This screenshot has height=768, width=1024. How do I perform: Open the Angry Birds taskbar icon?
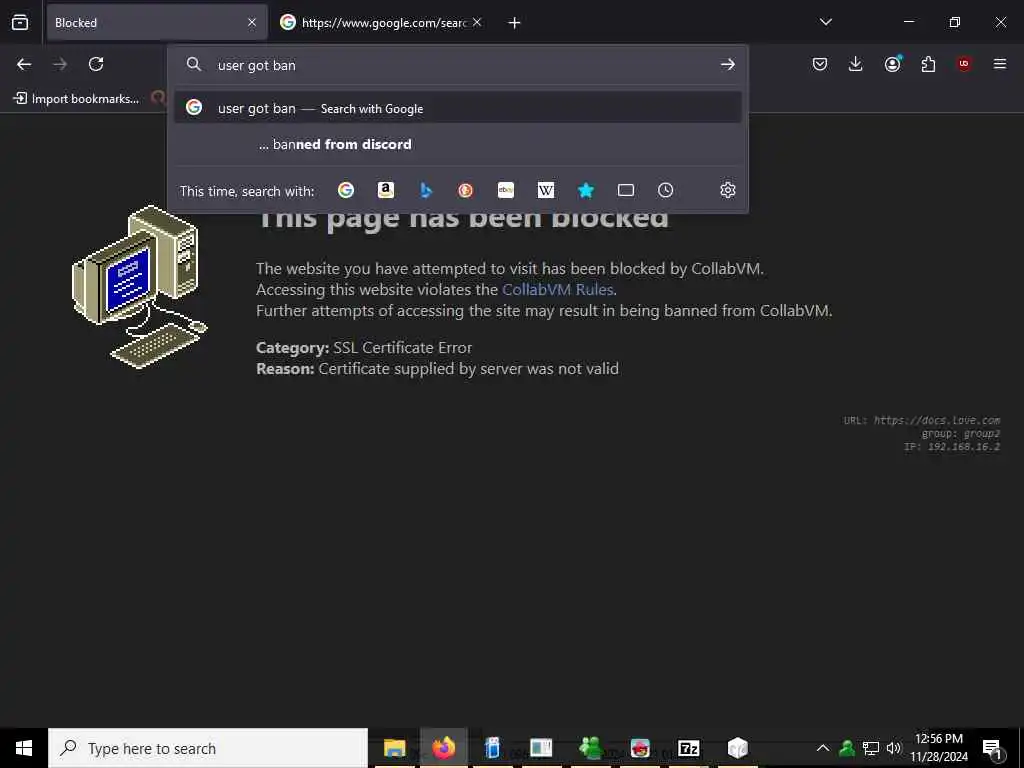coord(640,748)
